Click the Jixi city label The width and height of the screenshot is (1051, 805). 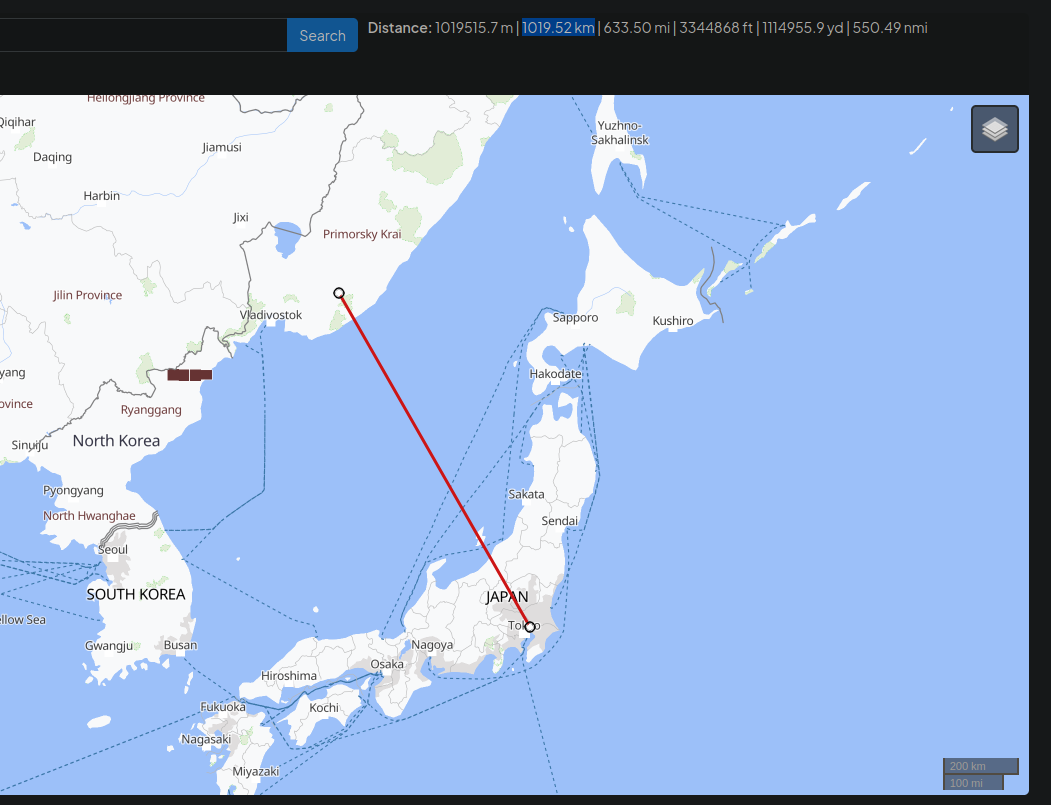[241, 217]
